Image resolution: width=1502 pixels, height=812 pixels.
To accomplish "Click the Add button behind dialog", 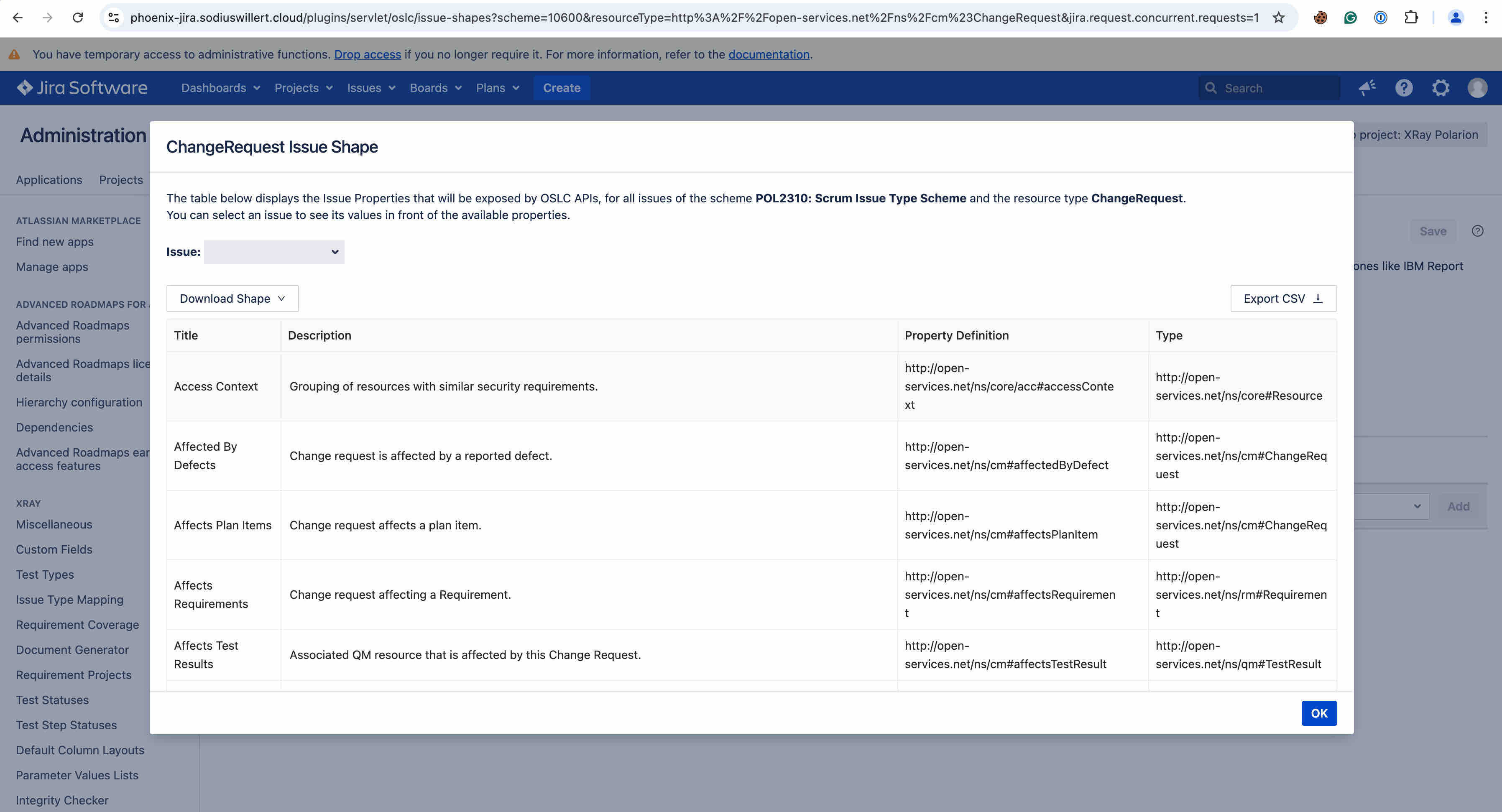I will (x=1458, y=506).
